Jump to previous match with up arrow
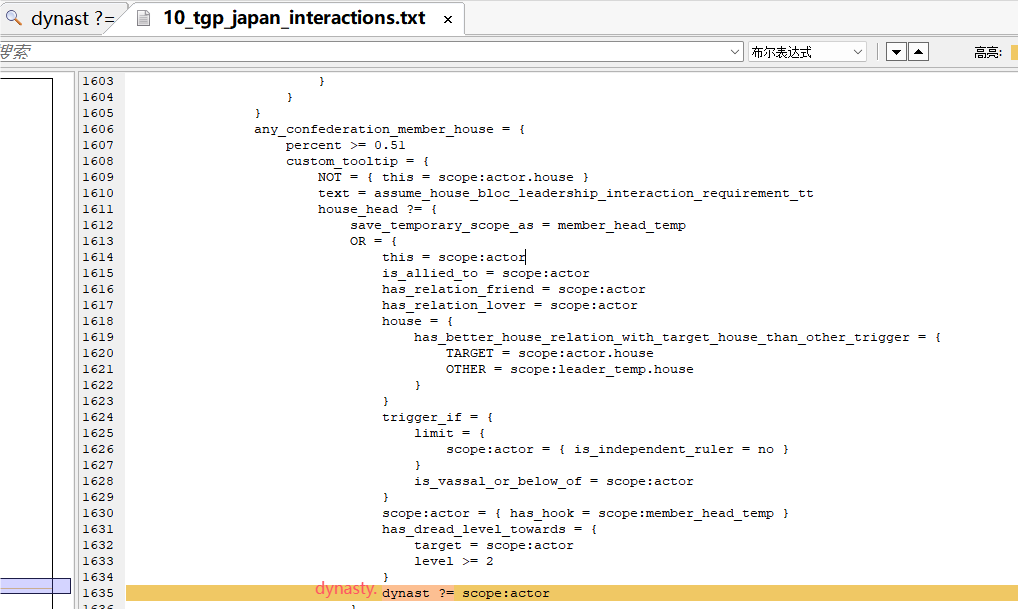Screen dimensions: 1018x609 [x=918, y=52]
